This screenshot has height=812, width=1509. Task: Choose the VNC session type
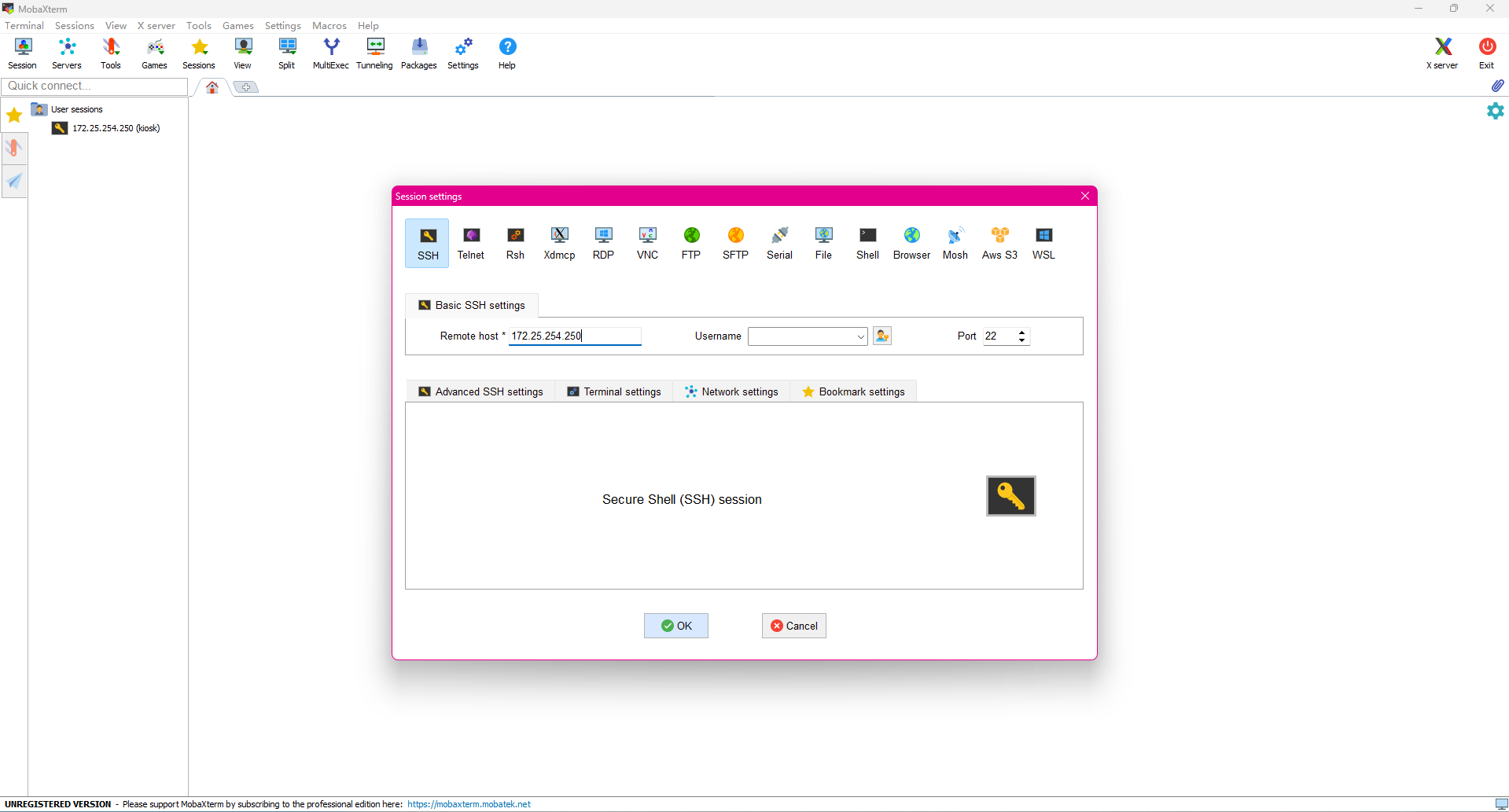647,244
